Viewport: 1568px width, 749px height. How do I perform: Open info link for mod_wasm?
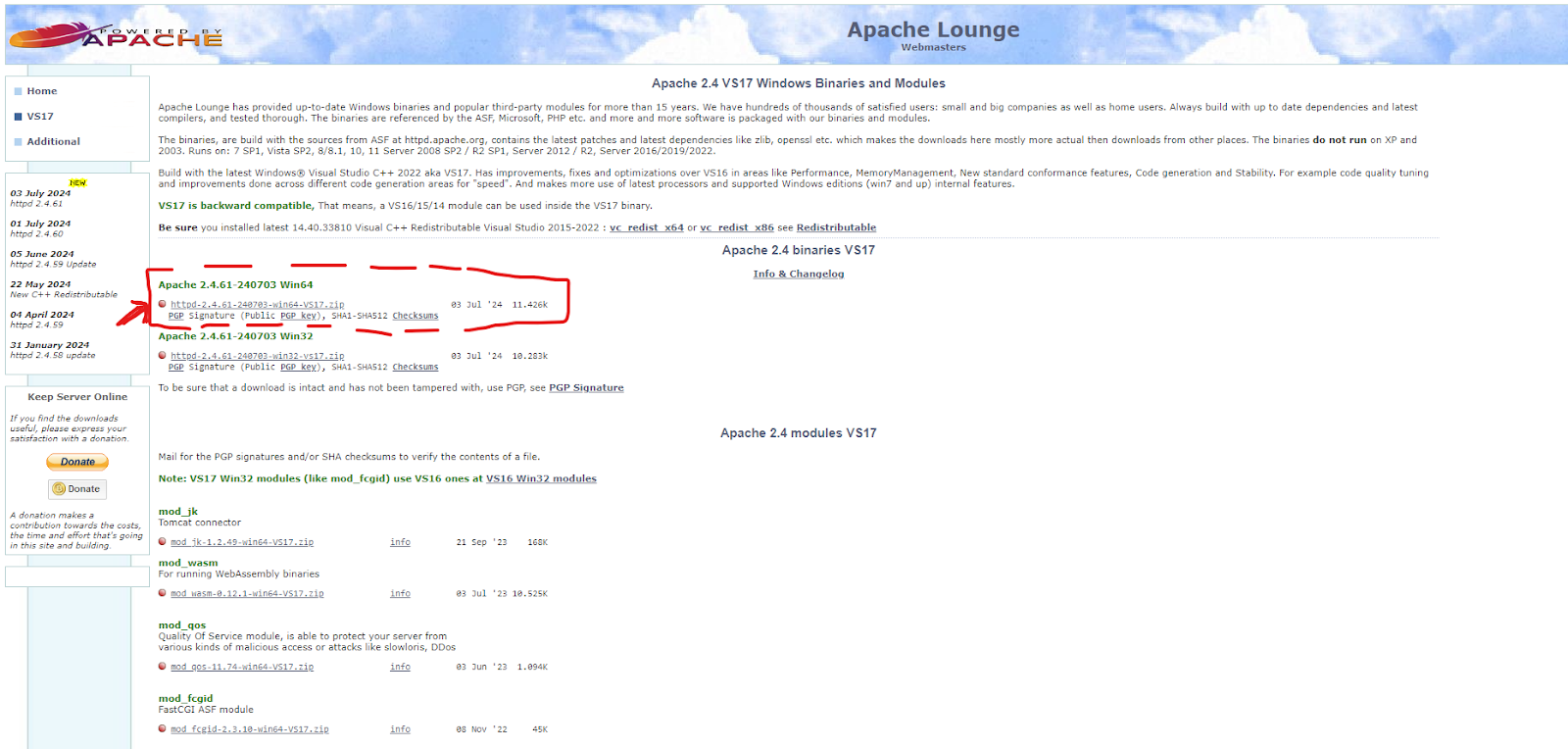[x=400, y=594]
